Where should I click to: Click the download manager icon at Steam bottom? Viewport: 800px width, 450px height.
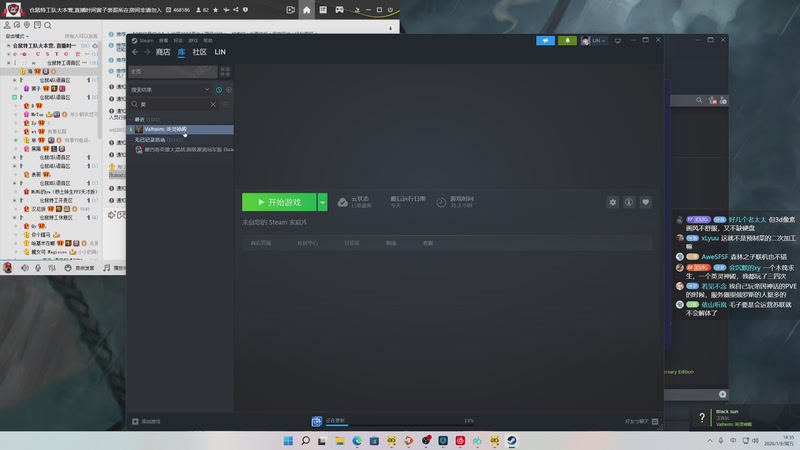[317, 421]
